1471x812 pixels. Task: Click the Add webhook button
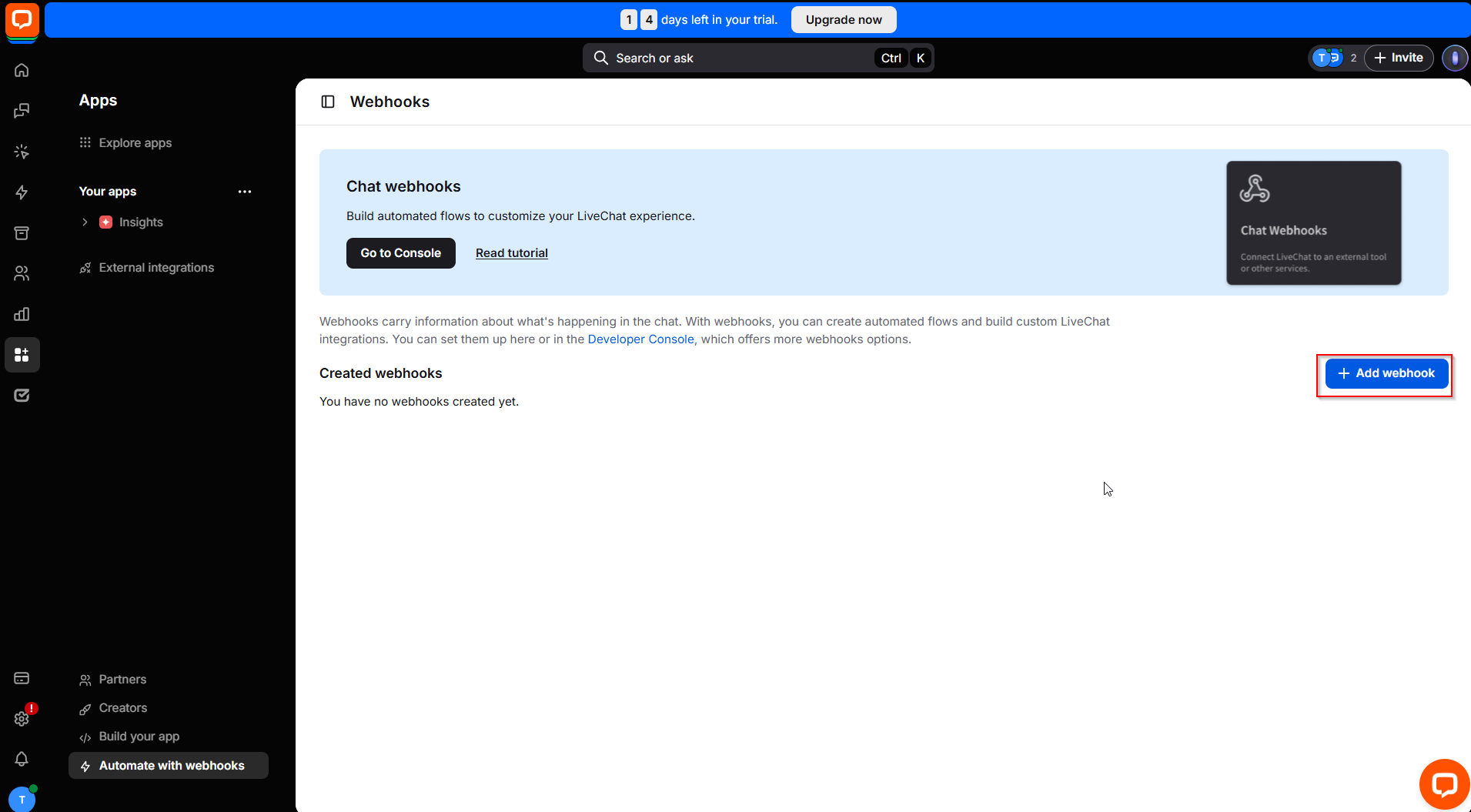click(1386, 373)
